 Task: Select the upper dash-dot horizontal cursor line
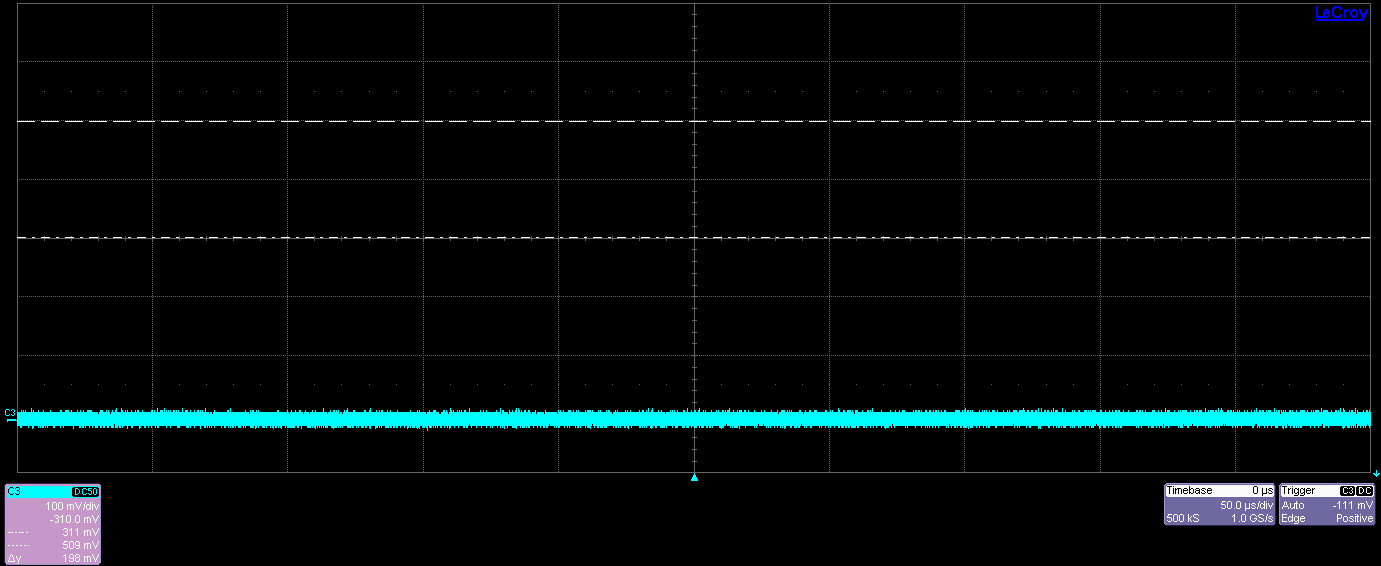coord(694,121)
